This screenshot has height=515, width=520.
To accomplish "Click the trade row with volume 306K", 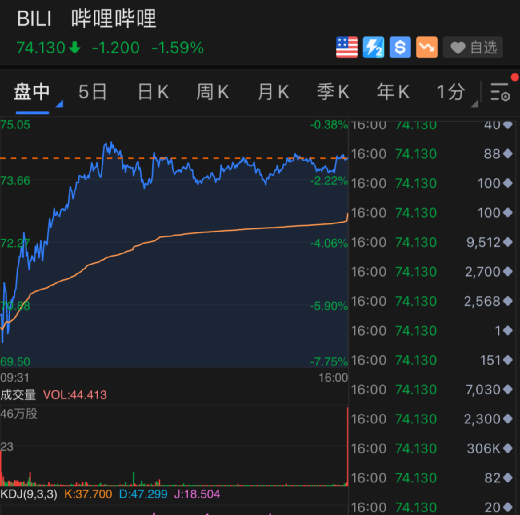I will pyautogui.click(x=432, y=449).
